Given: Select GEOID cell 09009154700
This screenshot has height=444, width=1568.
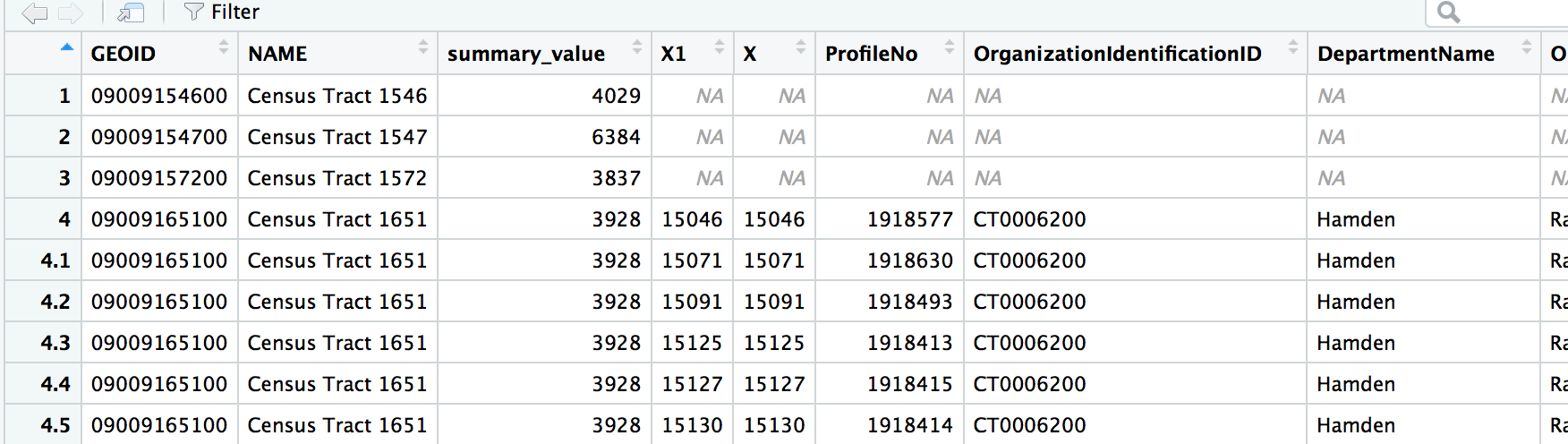Looking at the screenshot, I should click(x=159, y=137).
